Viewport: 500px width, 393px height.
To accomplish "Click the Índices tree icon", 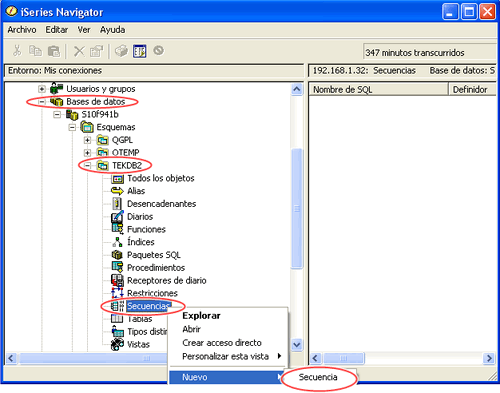I will pos(117,242).
